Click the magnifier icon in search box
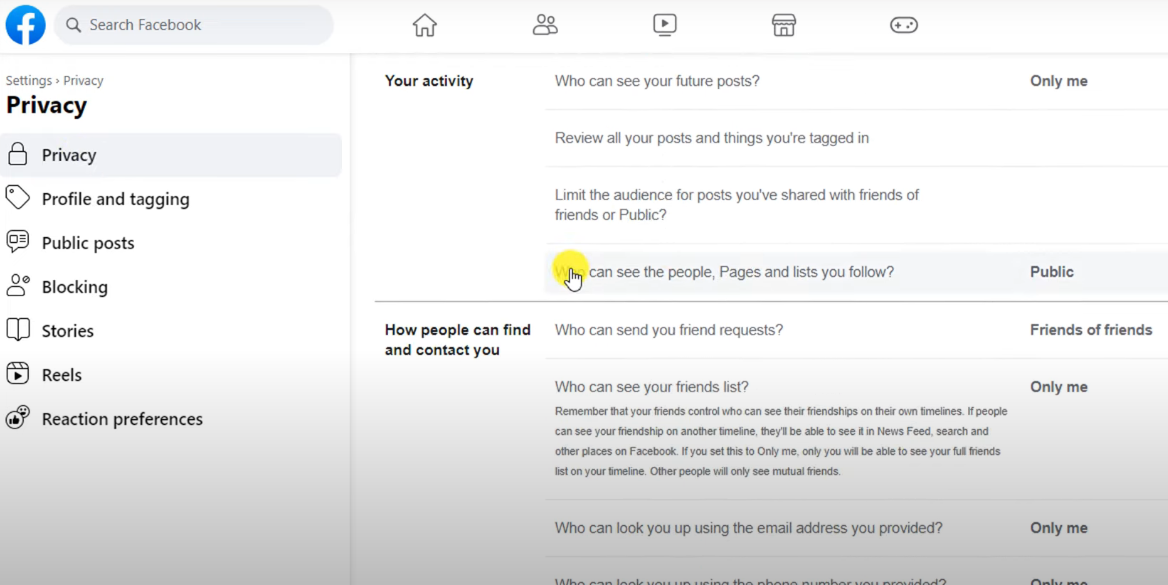The image size is (1168, 585). pos(74,25)
